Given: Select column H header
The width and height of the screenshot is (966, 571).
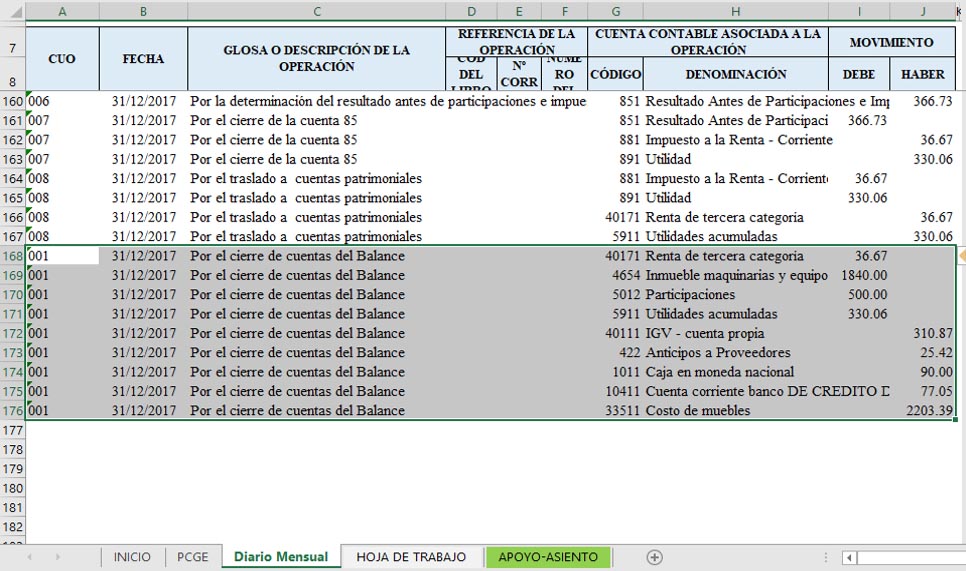Looking at the screenshot, I should (x=735, y=11).
